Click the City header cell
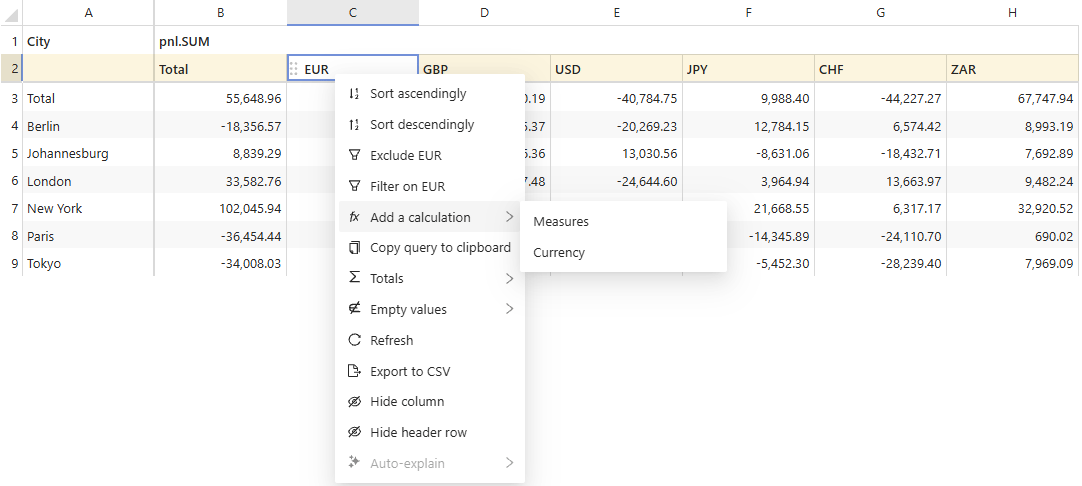The height and width of the screenshot is (486, 1082). pyautogui.click(x=88, y=41)
